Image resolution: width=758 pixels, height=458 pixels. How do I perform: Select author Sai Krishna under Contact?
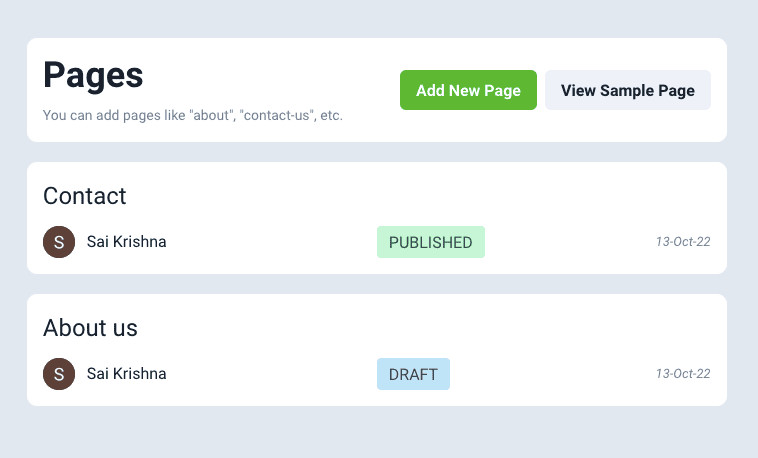pos(127,242)
